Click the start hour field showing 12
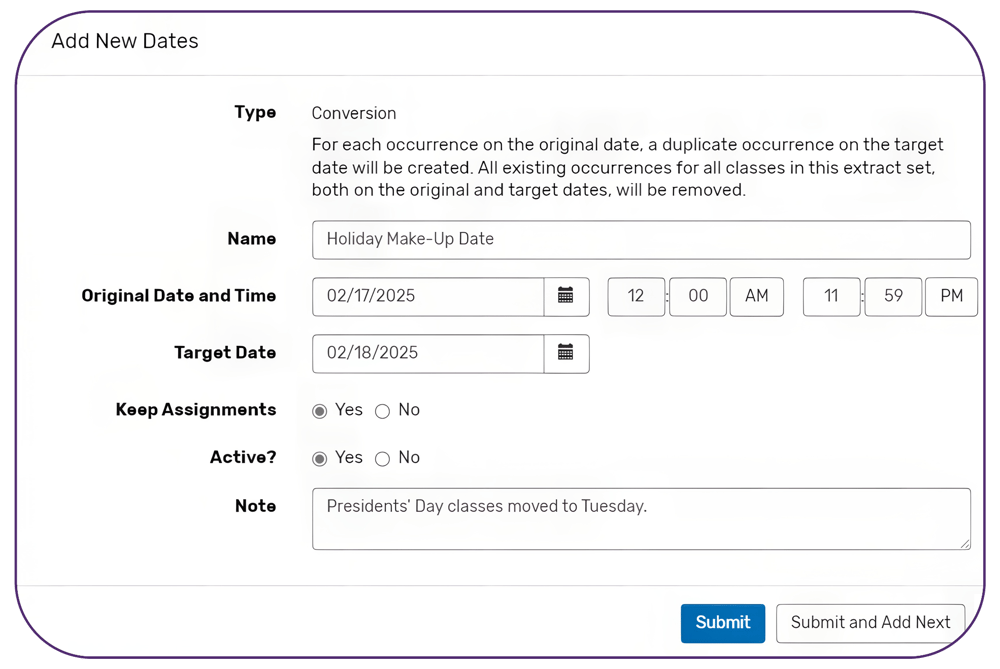This screenshot has height=669, width=1000. [x=636, y=297]
